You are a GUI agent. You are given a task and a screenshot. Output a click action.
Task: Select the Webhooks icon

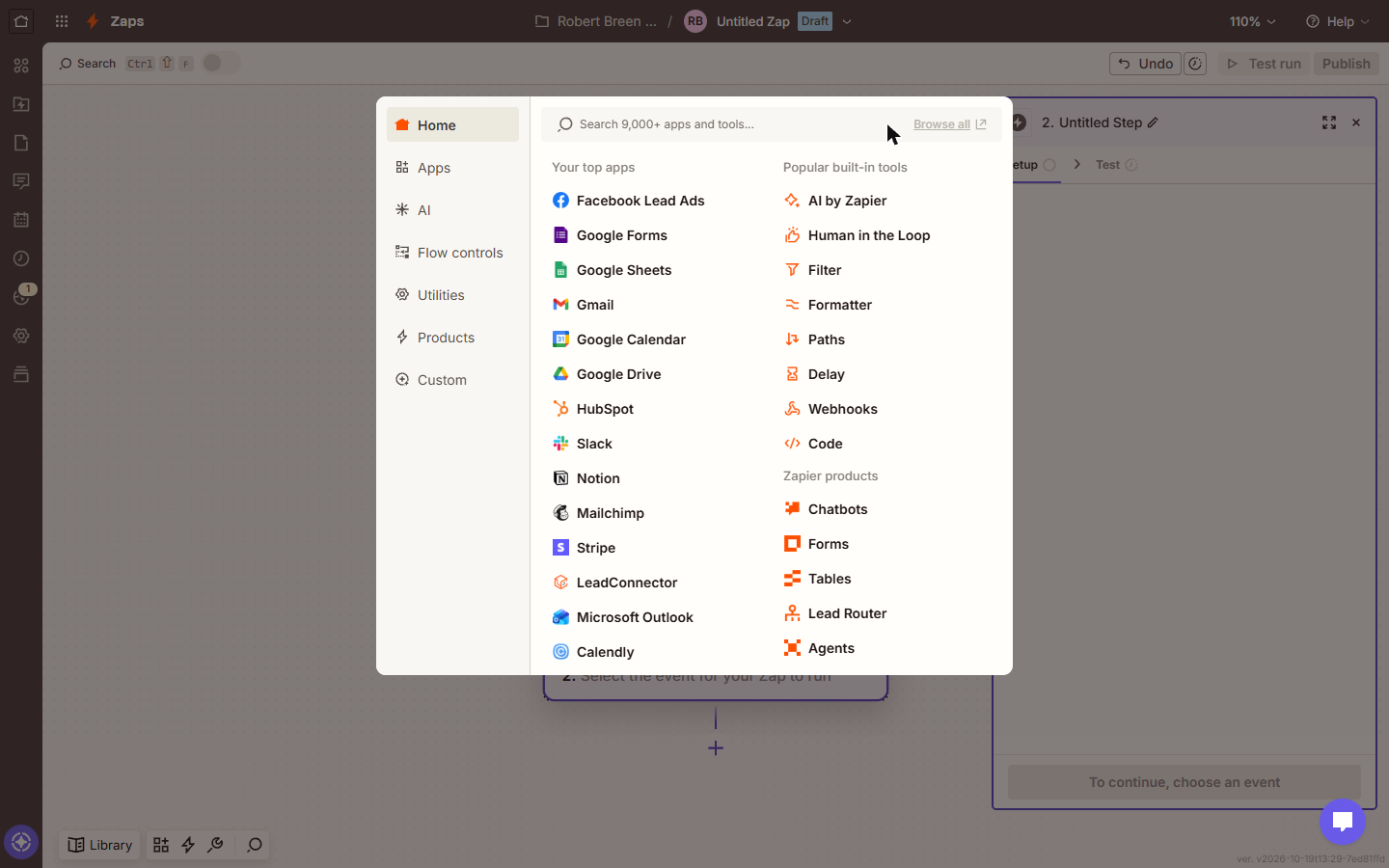coord(792,409)
